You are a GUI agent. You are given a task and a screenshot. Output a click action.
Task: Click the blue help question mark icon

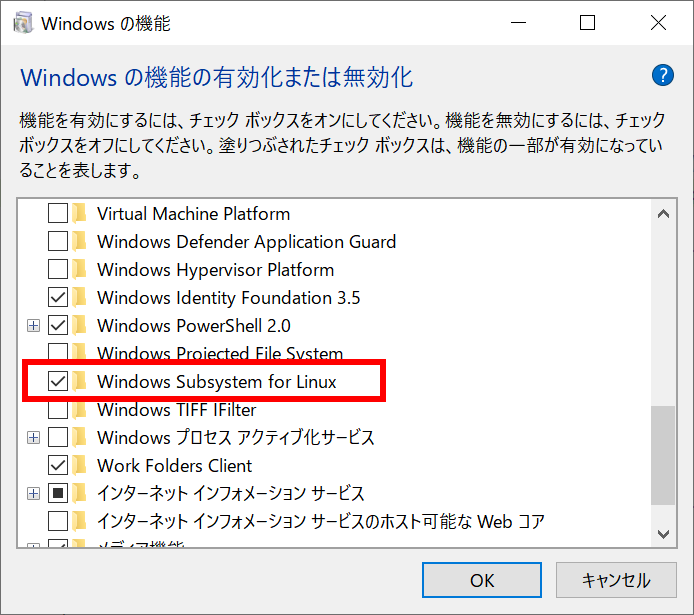click(662, 75)
